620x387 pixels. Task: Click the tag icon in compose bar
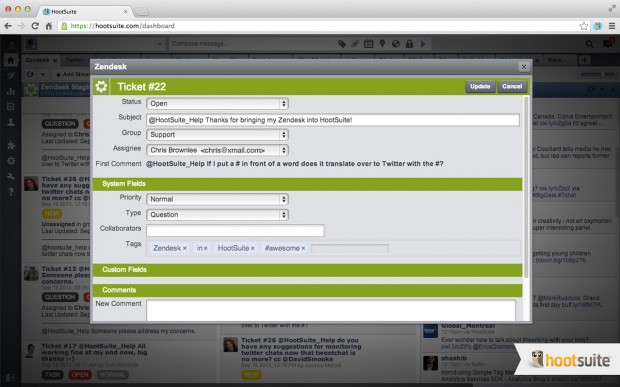click(x=342, y=44)
